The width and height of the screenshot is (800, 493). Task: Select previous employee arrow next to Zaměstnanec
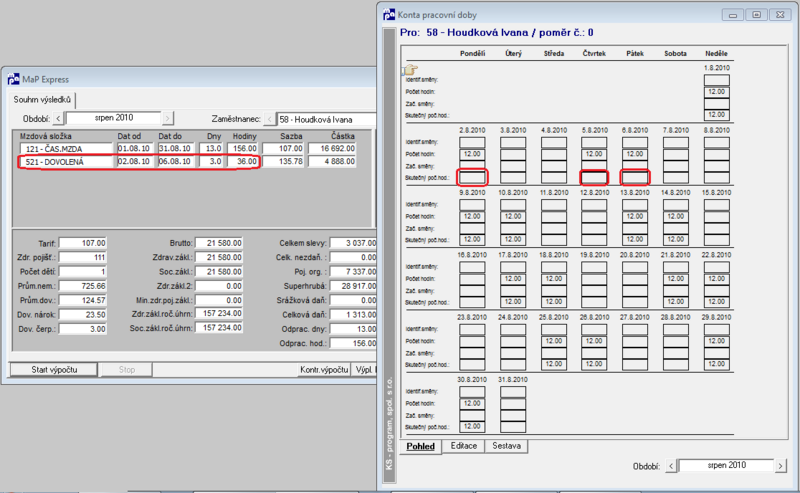coord(270,119)
